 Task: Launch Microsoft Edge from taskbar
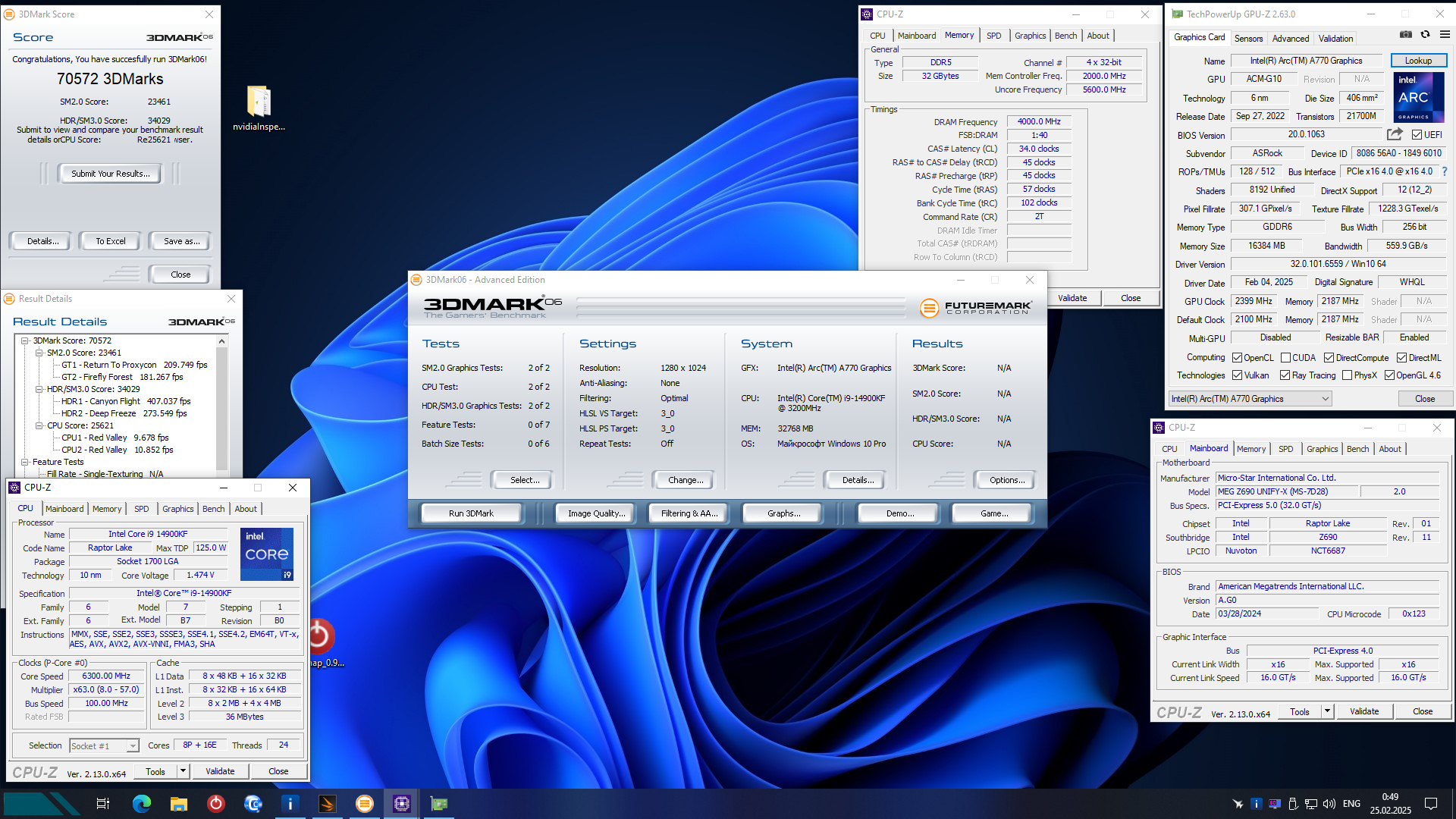(142, 804)
